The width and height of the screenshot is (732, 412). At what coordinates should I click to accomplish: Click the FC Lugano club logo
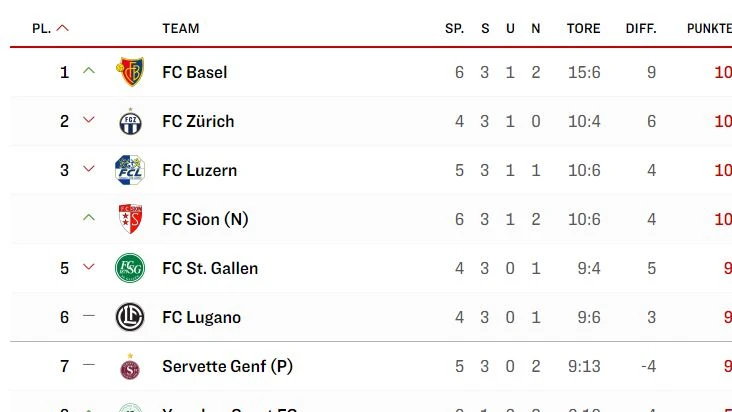point(130,317)
